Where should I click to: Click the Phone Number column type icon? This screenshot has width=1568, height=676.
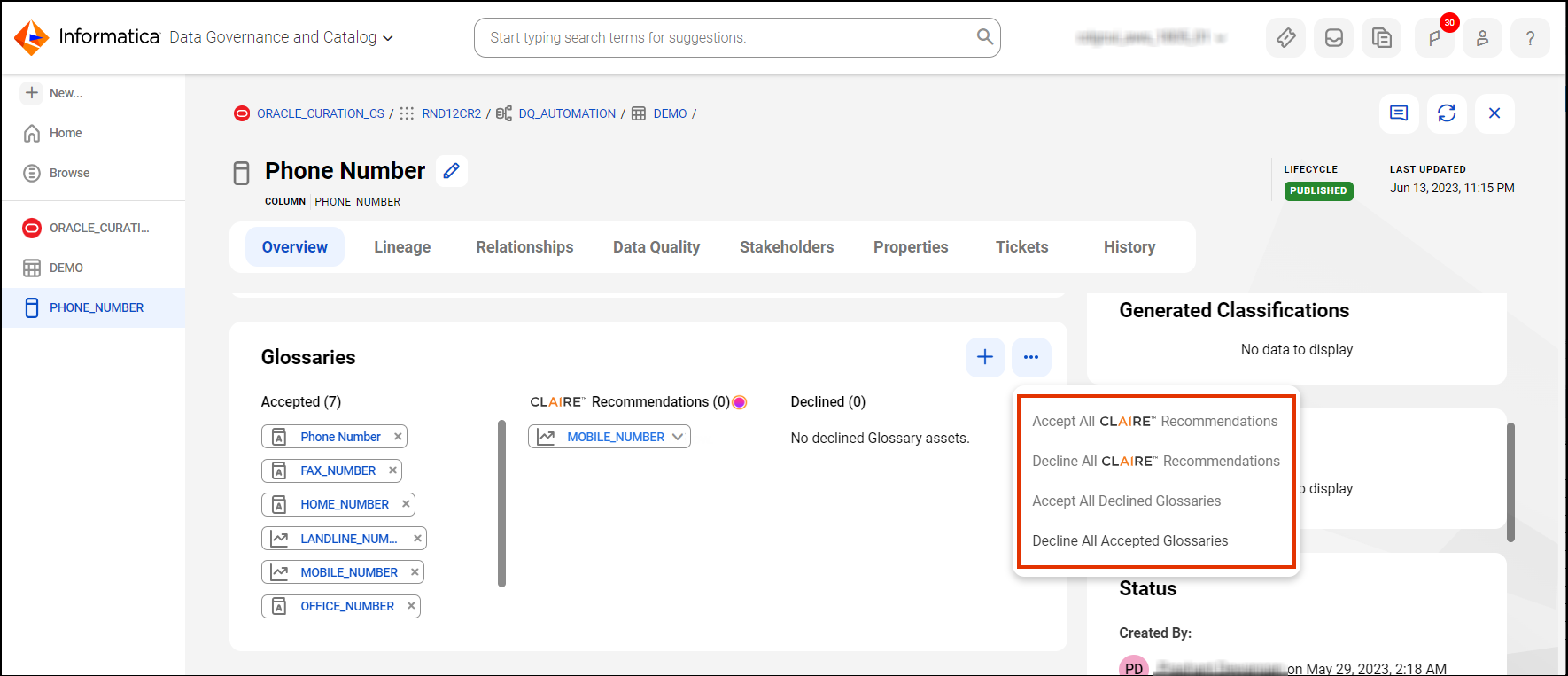click(x=241, y=173)
